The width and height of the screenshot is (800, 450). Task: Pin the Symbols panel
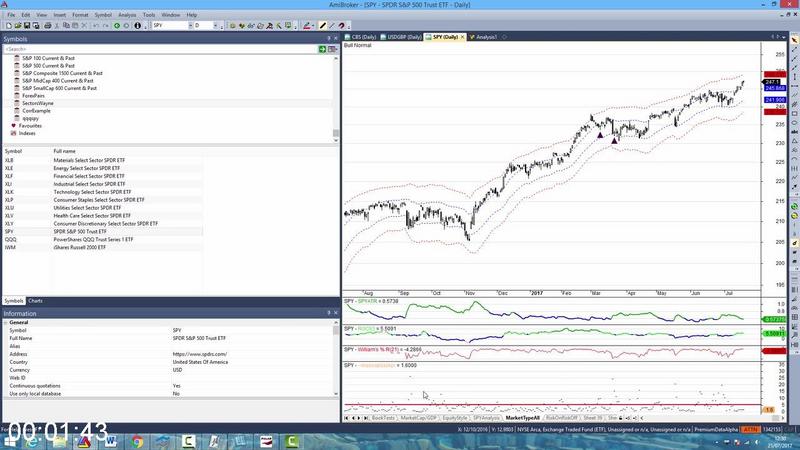(x=329, y=39)
